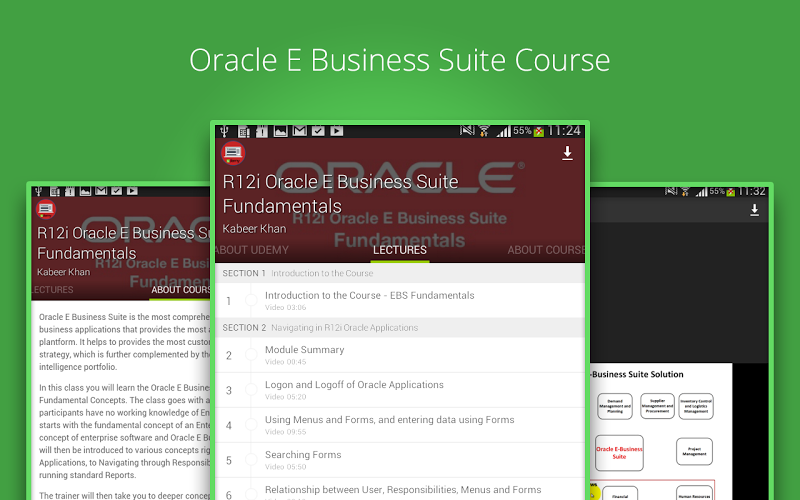The image size is (800, 500).
Task: Tap Wi-Fi icon in center phone status bar
Action: [x=484, y=131]
